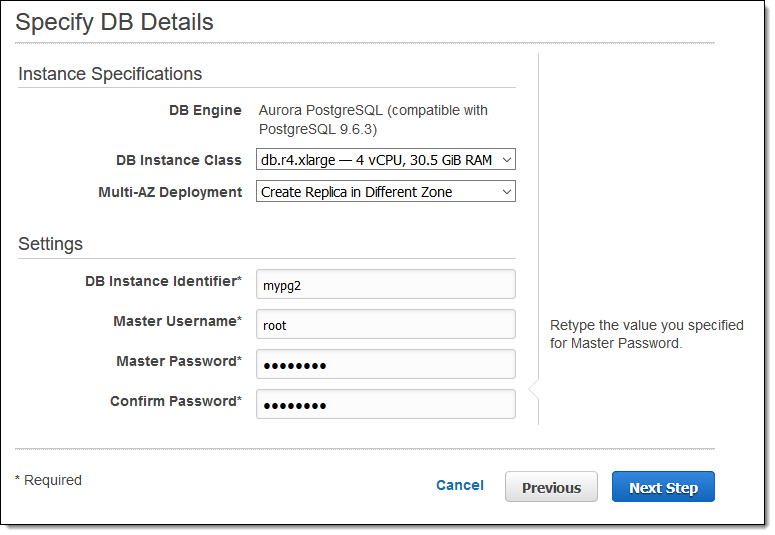The image size is (775, 535).
Task: Click the "Master Username*" label
Action: pyautogui.click(x=178, y=321)
